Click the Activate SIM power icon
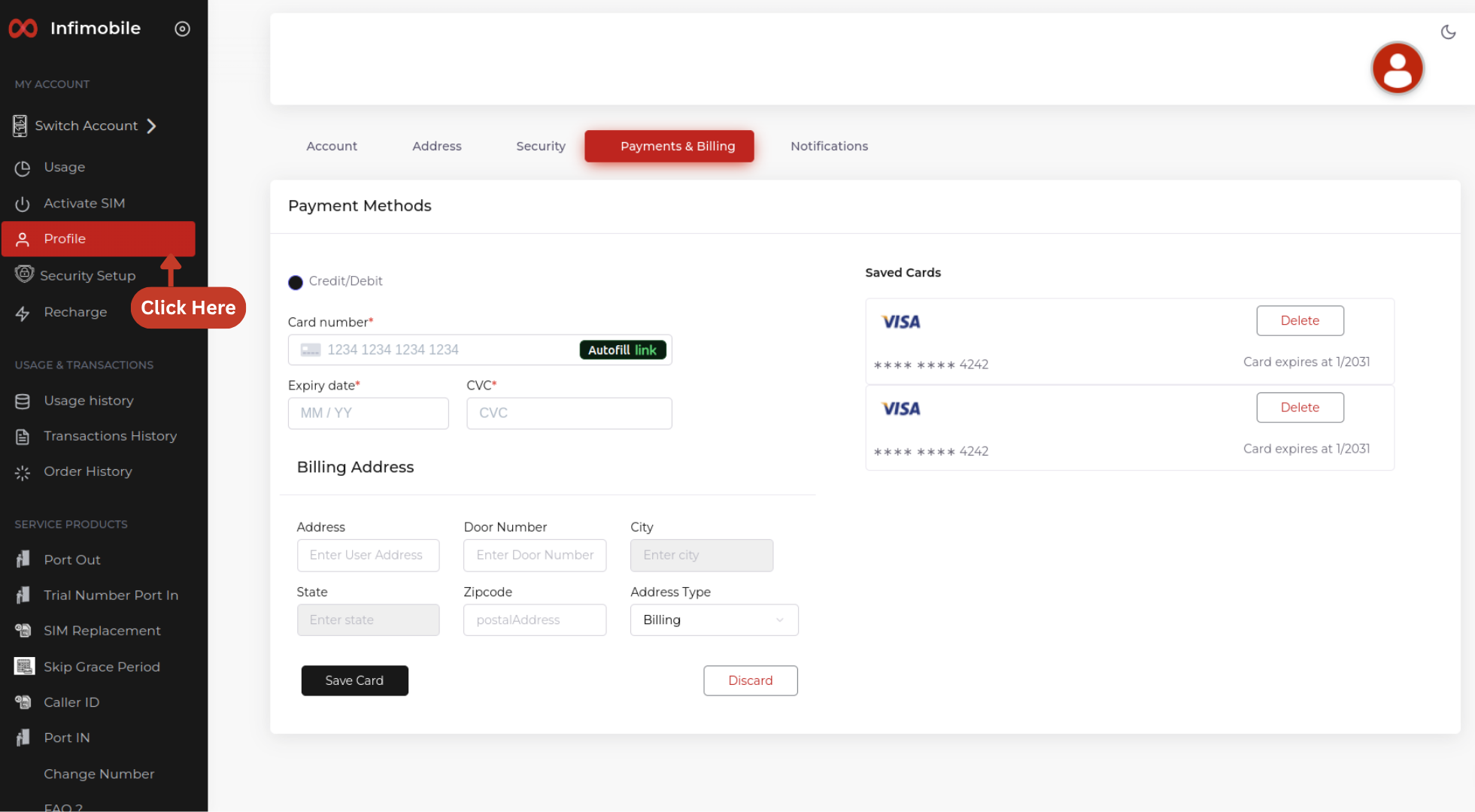The width and height of the screenshot is (1475, 812). point(23,204)
